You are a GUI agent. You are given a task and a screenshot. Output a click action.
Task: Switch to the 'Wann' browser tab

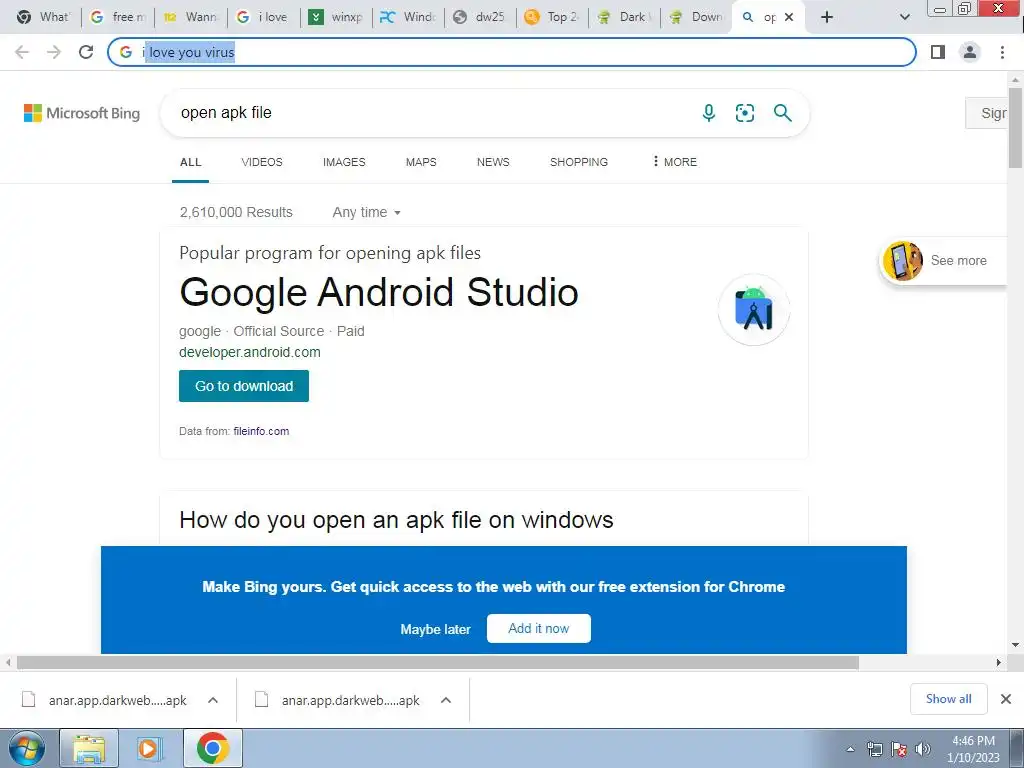tap(191, 17)
